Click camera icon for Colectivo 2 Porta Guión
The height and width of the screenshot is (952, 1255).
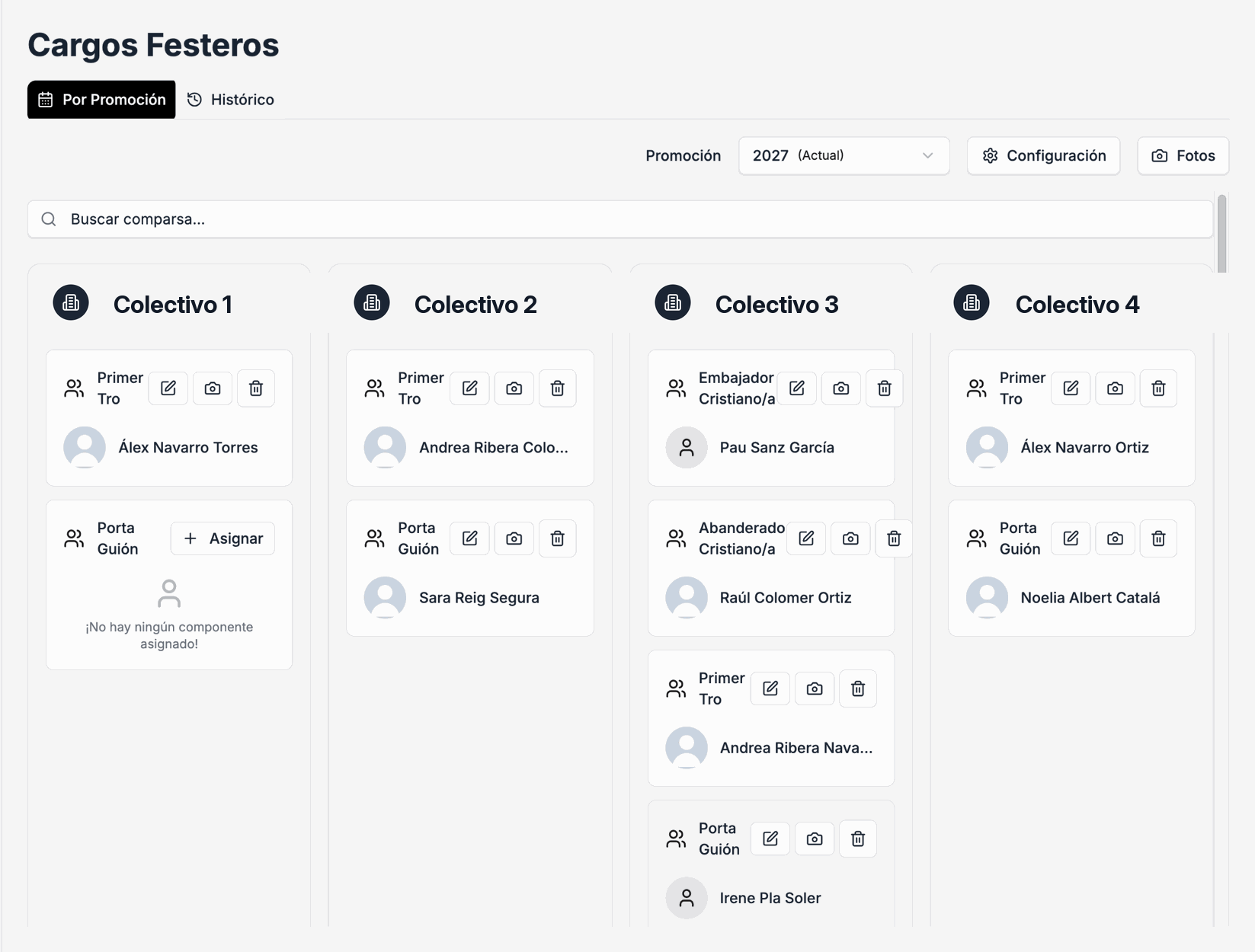[x=514, y=538]
